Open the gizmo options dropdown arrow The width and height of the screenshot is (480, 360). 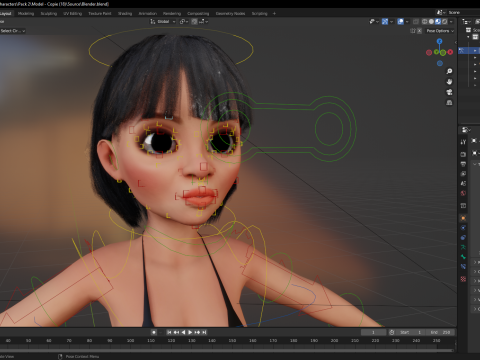tap(391, 21)
